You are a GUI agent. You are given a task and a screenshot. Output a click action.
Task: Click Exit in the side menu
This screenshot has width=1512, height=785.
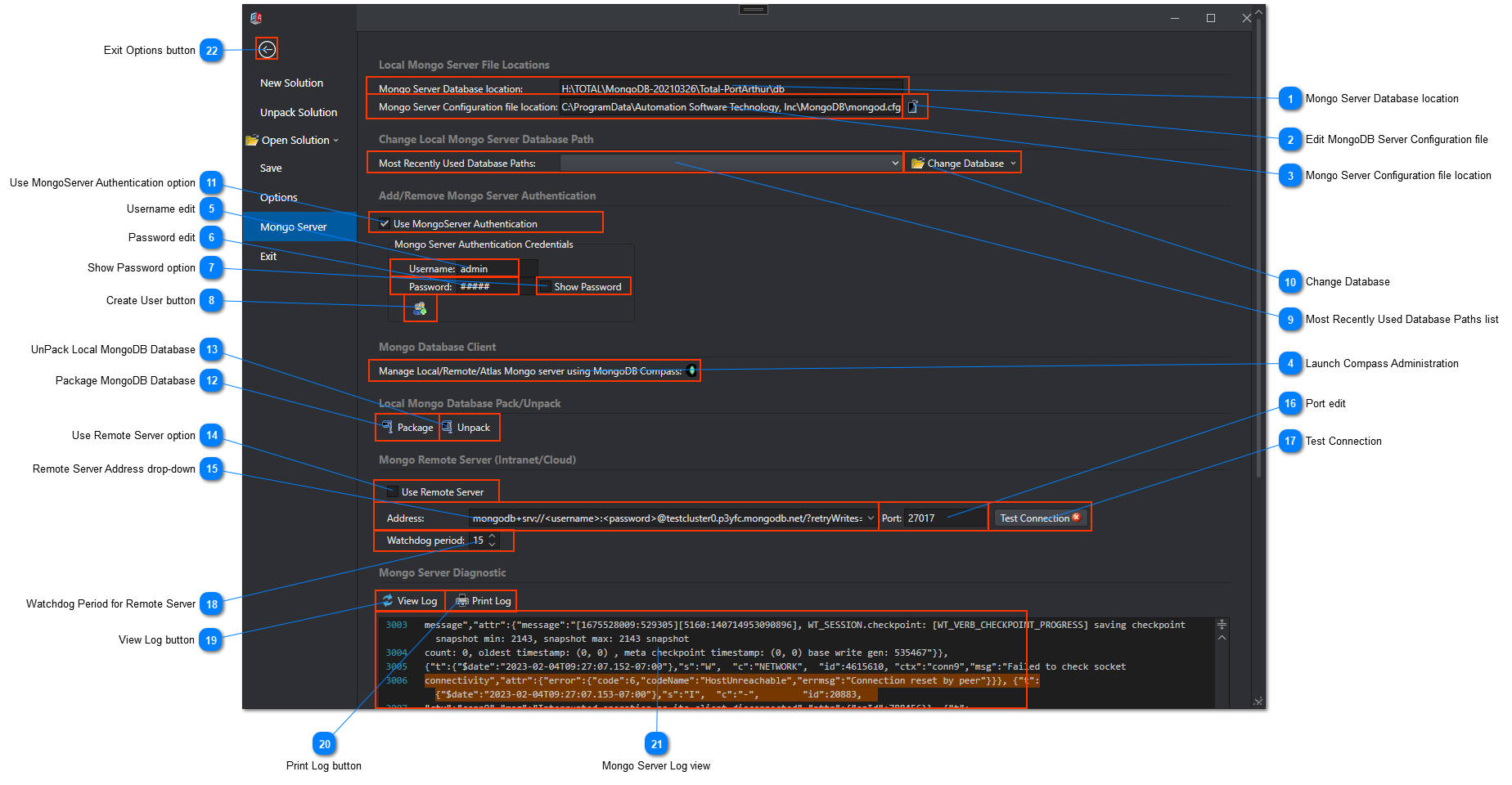(x=268, y=256)
